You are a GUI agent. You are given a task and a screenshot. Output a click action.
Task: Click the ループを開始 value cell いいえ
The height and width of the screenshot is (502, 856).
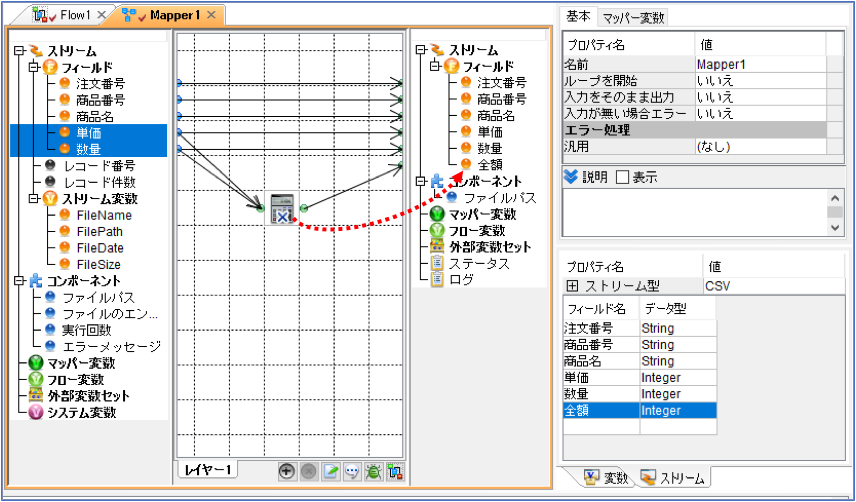(x=761, y=81)
